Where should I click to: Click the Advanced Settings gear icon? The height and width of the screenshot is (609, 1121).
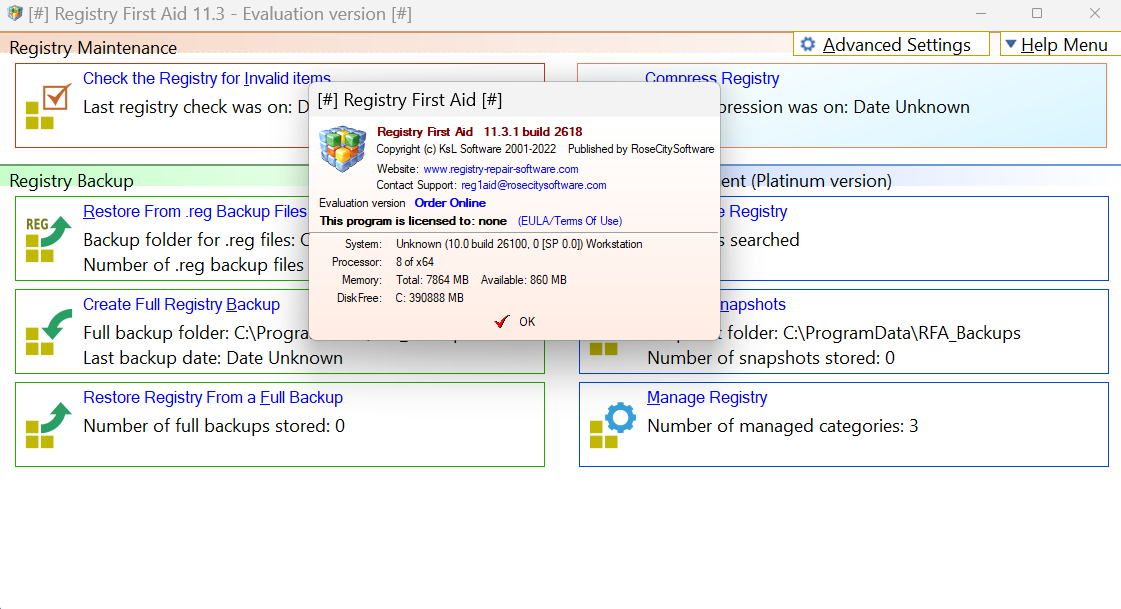tap(808, 45)
